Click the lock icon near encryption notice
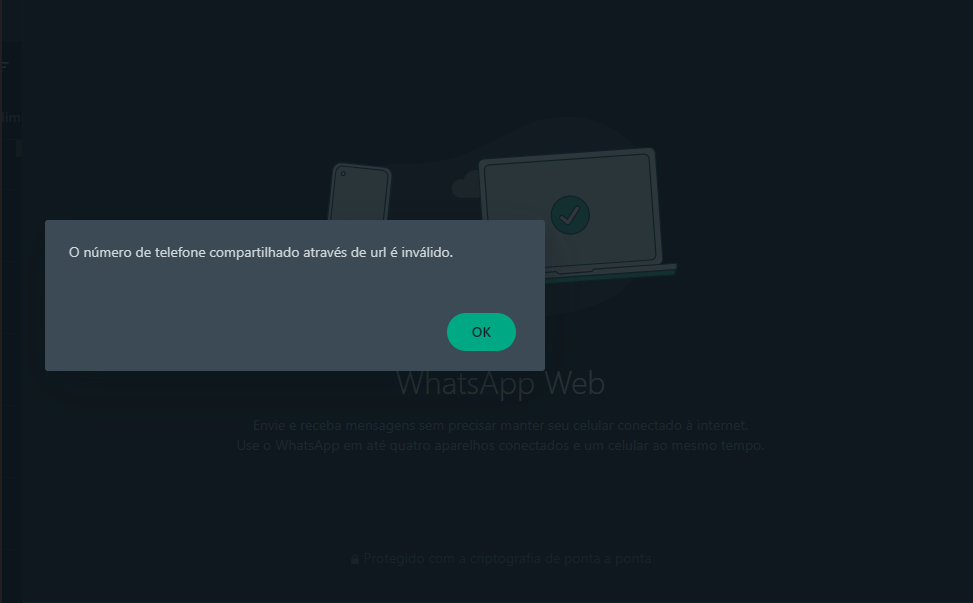 point(355,559)
